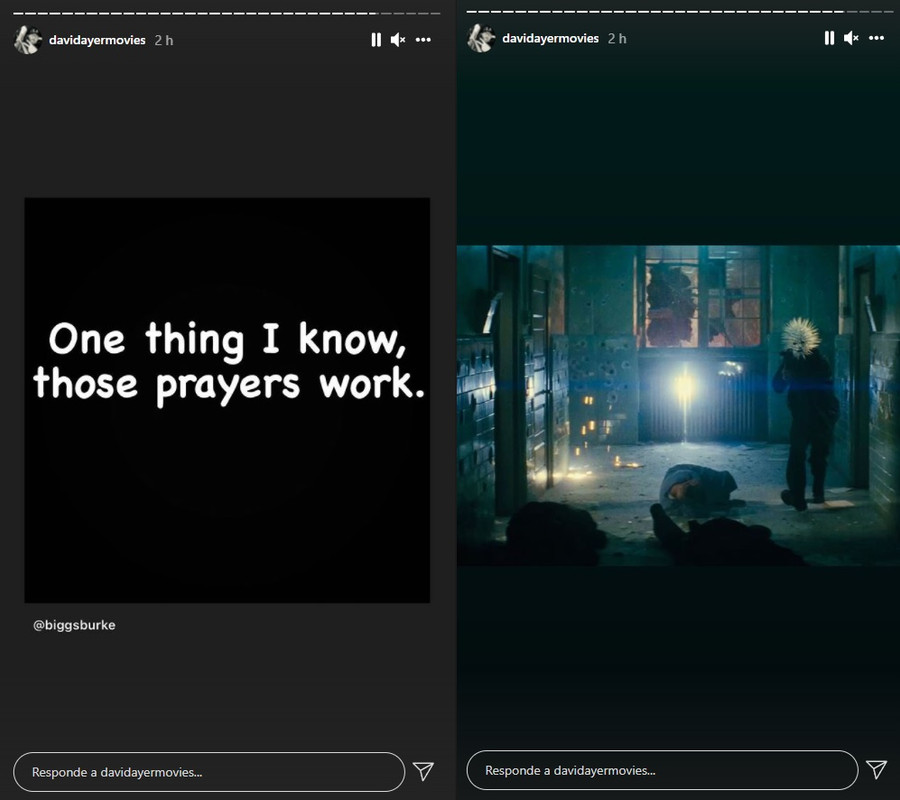Share left story via paper plane icon

pos(423,771)
